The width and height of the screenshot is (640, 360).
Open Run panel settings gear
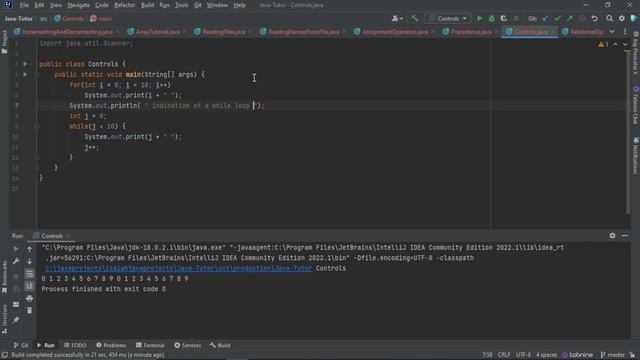(x=612, y=236)
